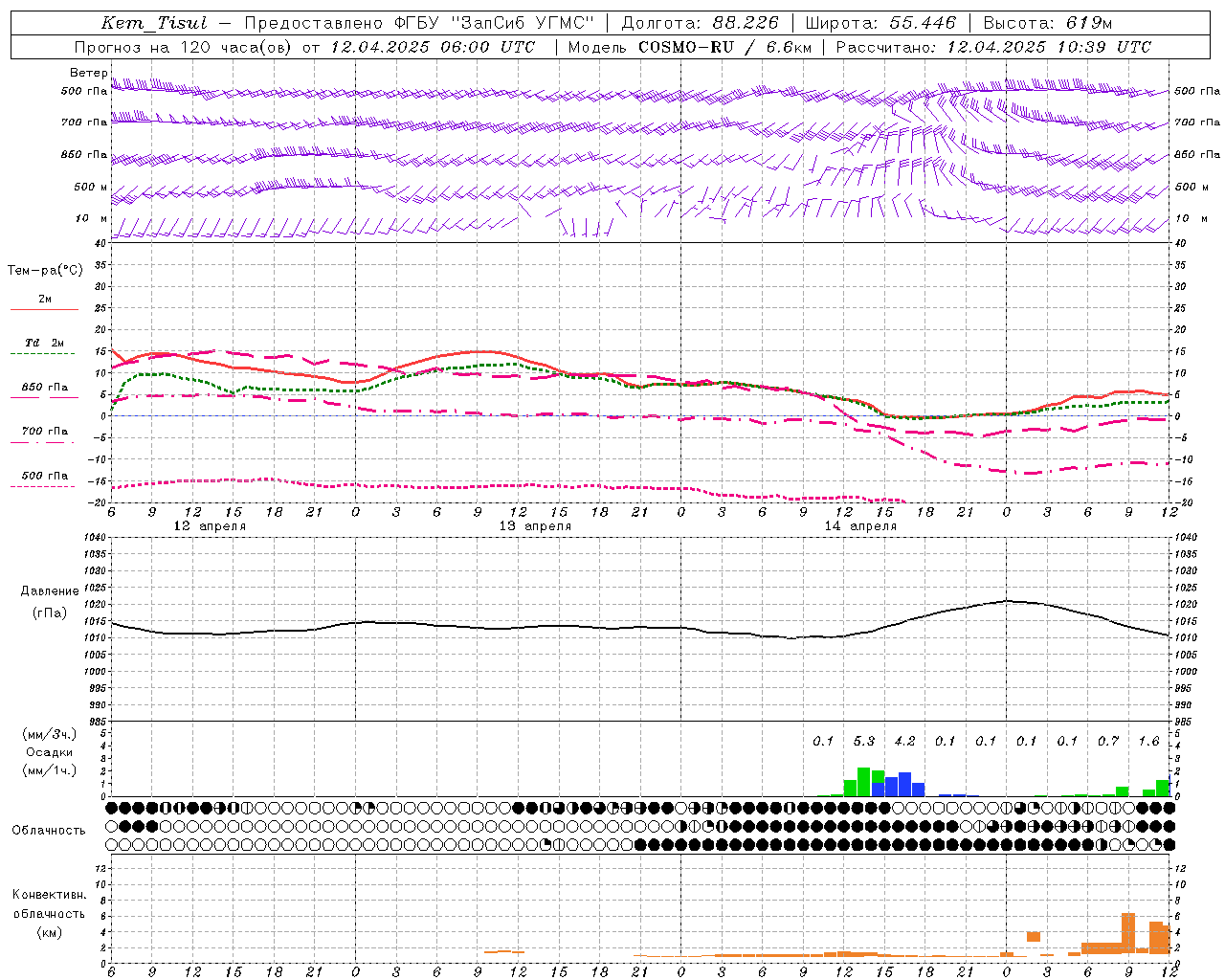Click the Осадки precipitation label
This screenshot has height=980, width=1225.
click(x=50, y=752)
